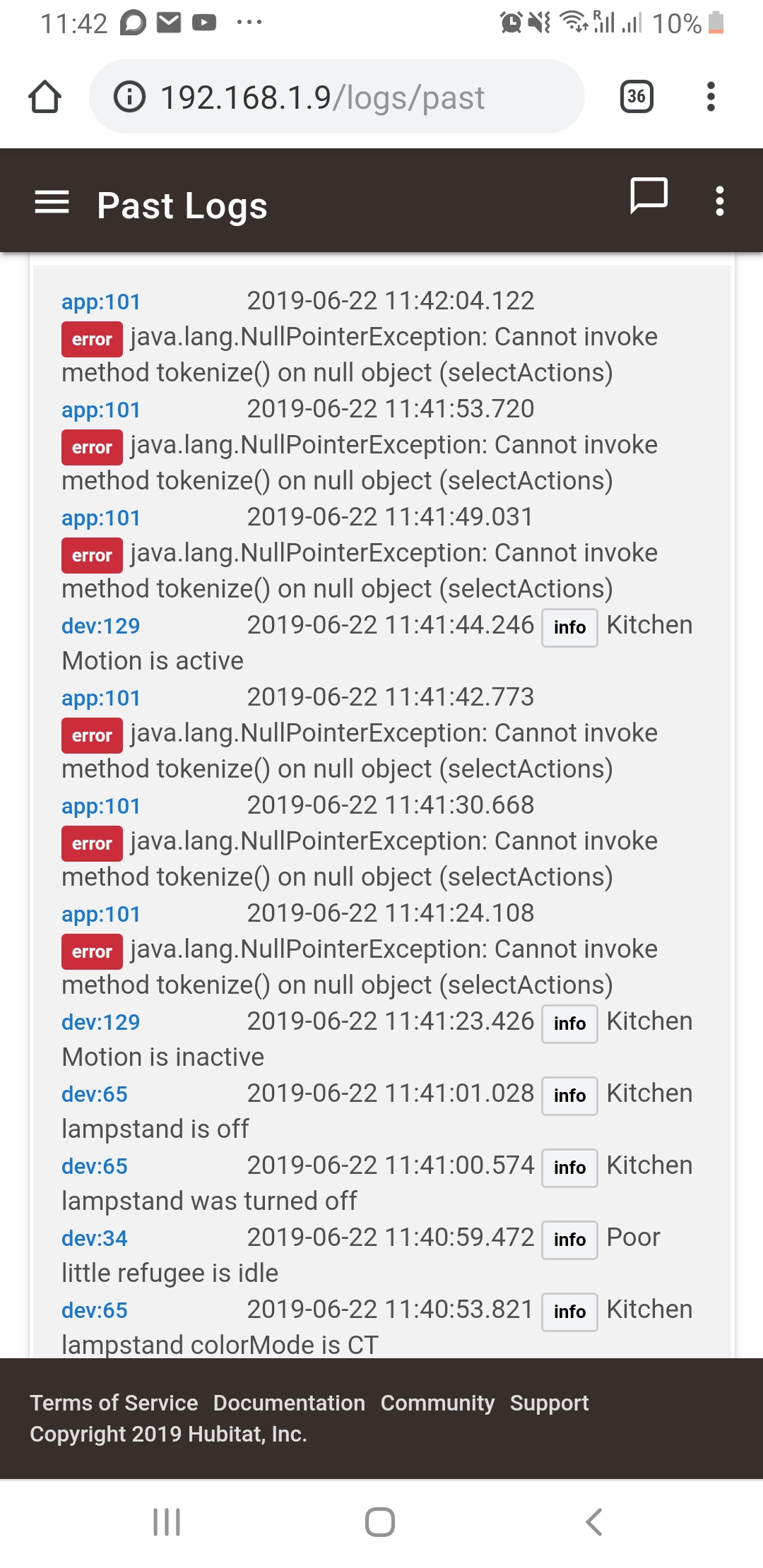Open the dev:34 link for little refugee
The height and width of the screenshot is (1568, 763).
tap(95, 1238)
